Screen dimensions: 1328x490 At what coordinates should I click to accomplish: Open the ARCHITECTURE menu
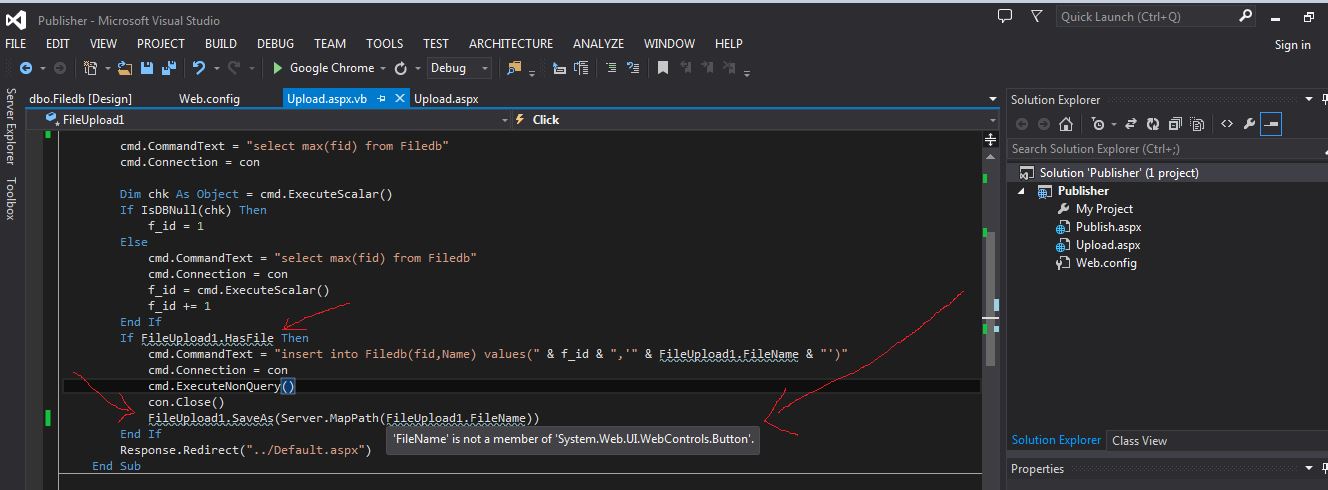point(511,43)
